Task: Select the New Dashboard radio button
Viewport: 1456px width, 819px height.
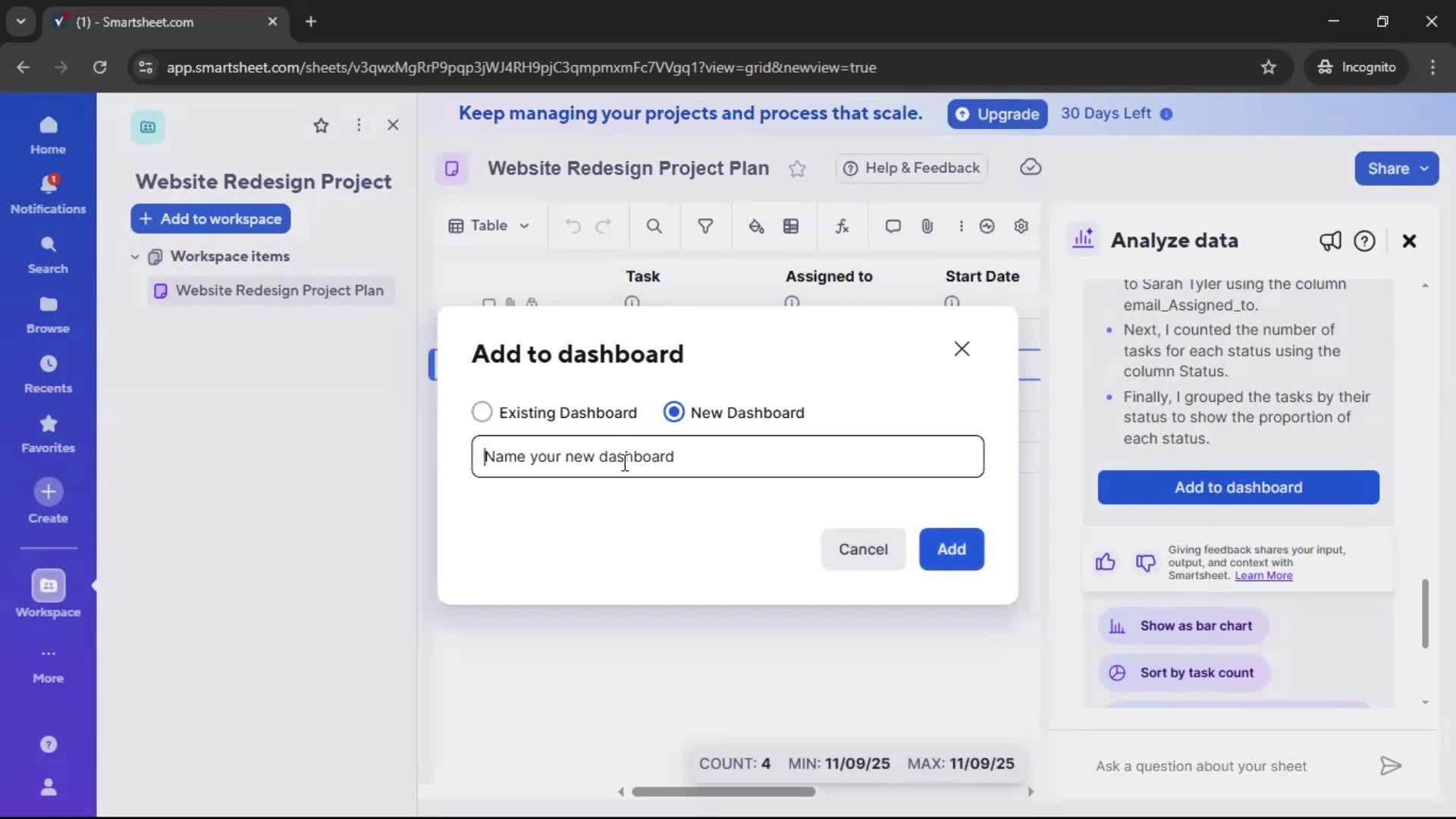Action: click(x=674, y=412)
